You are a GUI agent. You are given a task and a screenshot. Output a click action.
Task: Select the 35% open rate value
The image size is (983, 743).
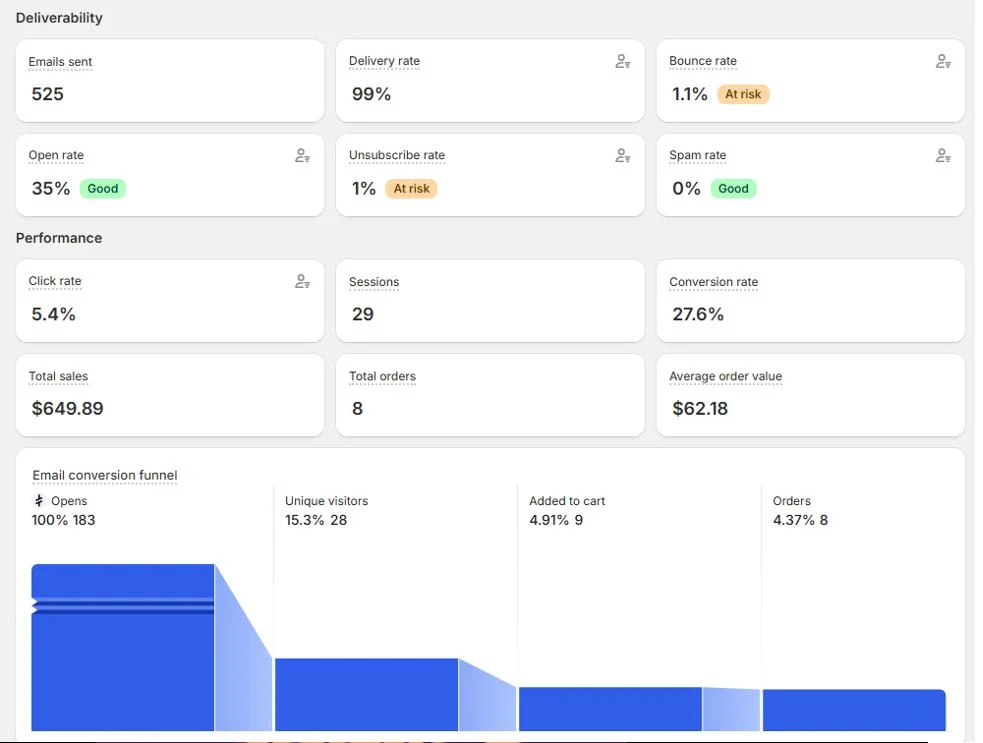51,188
